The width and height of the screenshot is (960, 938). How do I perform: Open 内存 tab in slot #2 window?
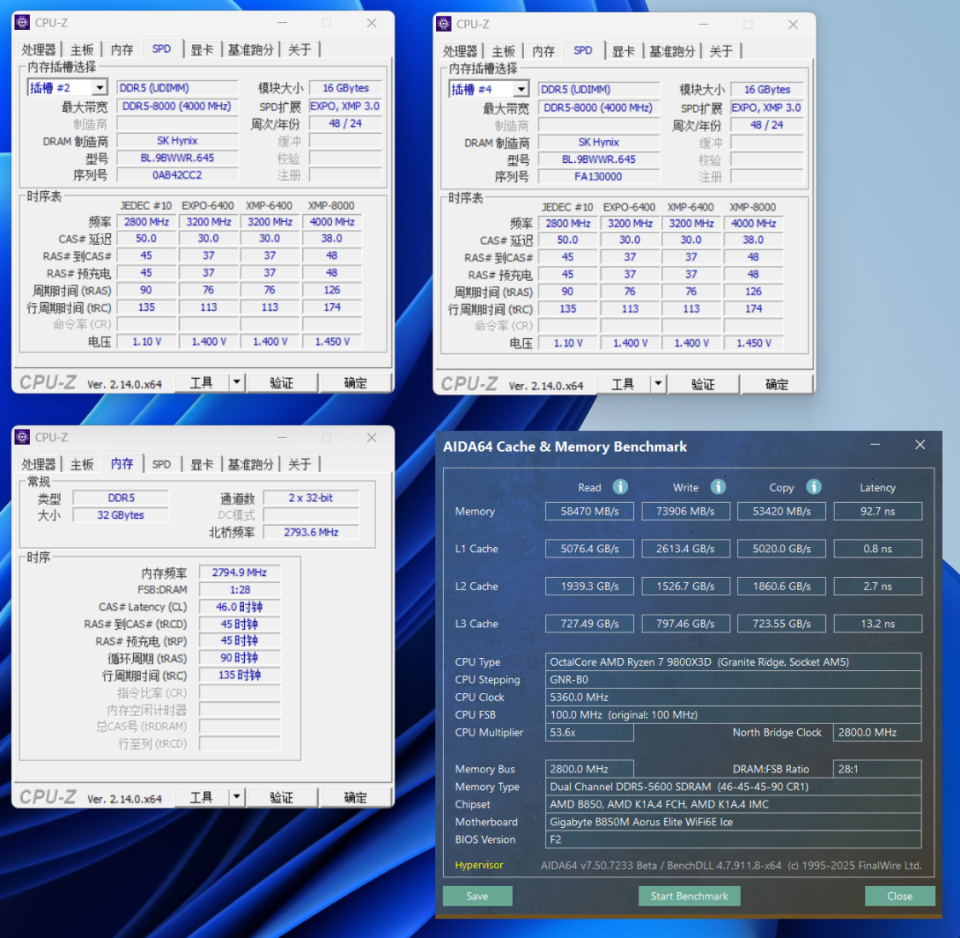pos(122,50)
